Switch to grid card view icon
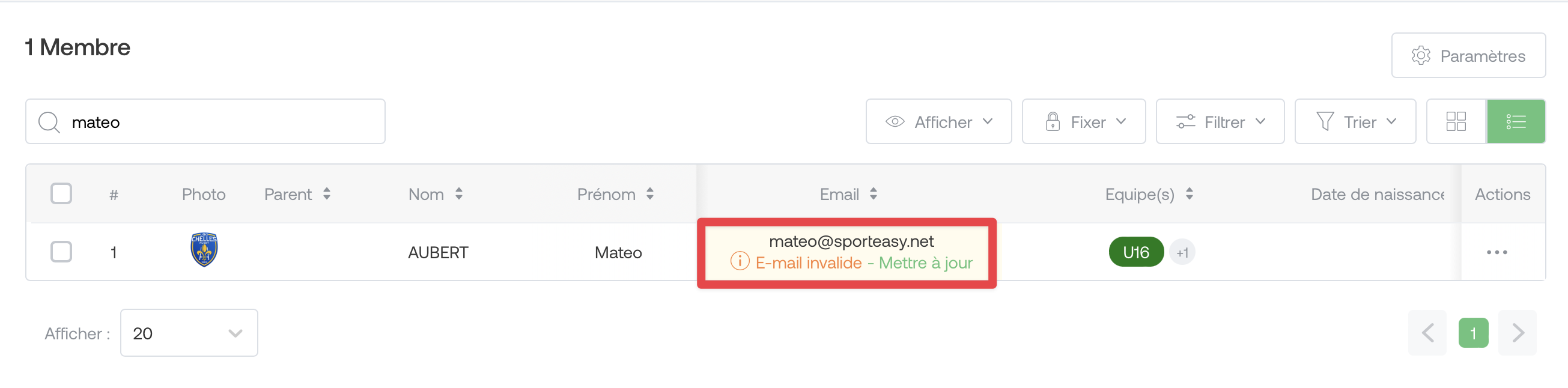 [x=1456, y=122]
